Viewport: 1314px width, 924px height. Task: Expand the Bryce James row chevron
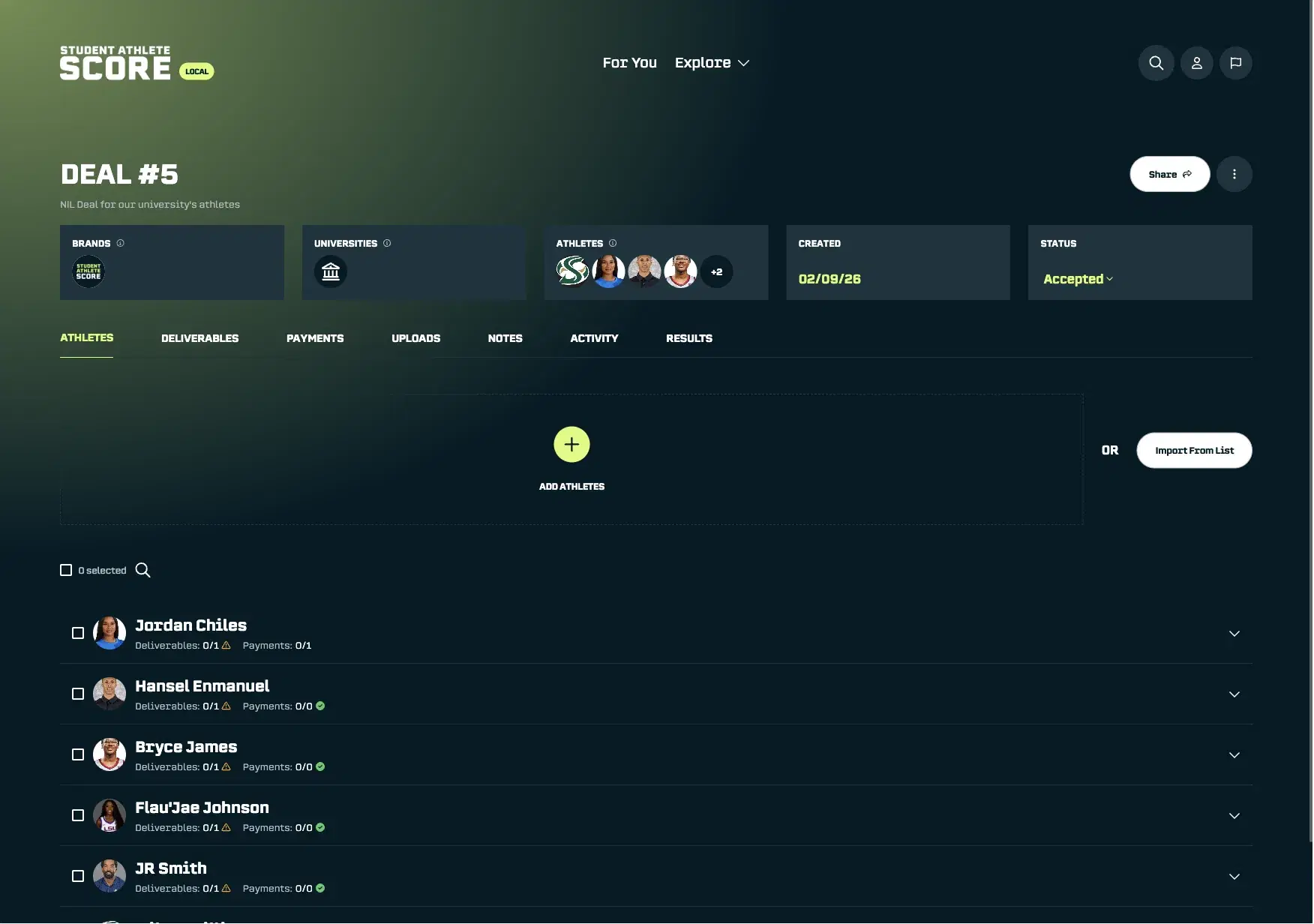pyautogui.click(x=1234, y=755)
